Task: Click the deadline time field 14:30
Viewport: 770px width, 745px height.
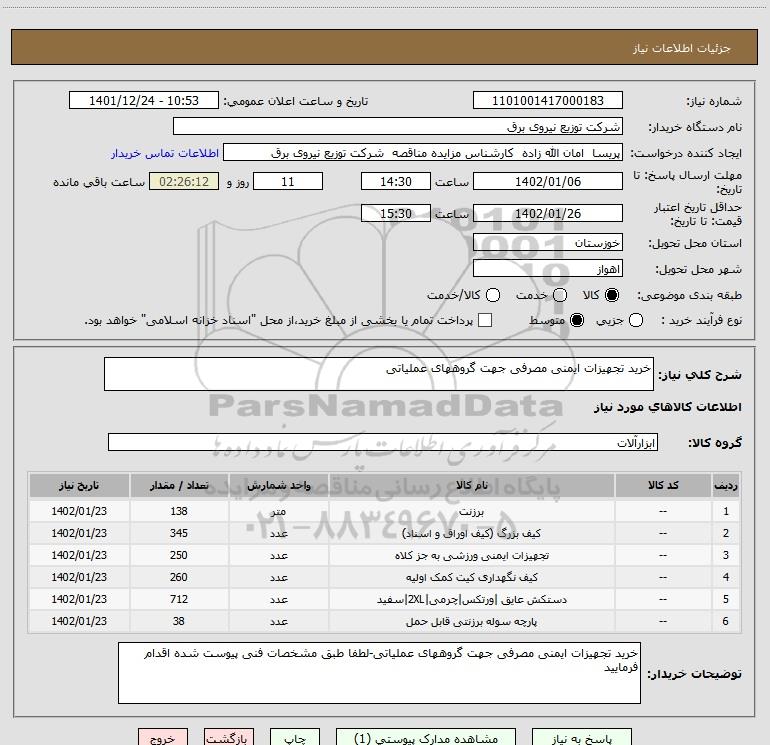Action: [x=396, y=181]
